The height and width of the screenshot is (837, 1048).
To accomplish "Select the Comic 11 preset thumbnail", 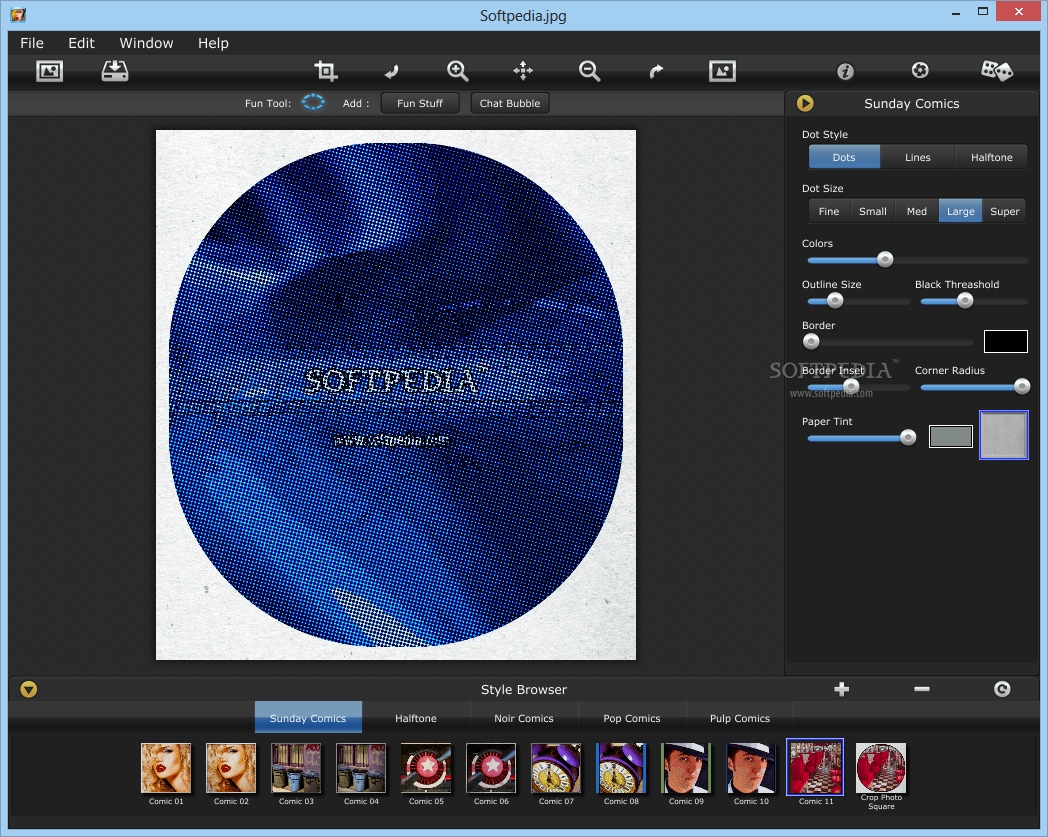I will 815,767.
